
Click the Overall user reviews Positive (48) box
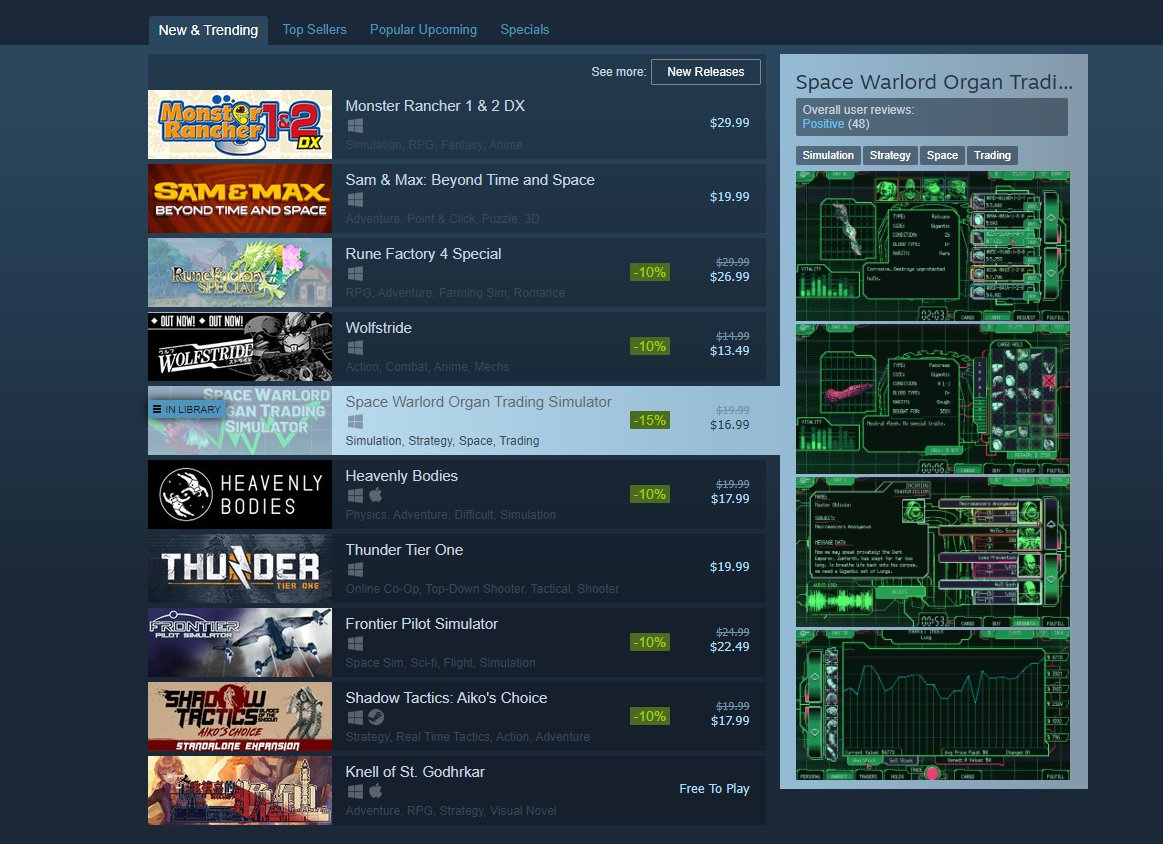click(932, 117)
